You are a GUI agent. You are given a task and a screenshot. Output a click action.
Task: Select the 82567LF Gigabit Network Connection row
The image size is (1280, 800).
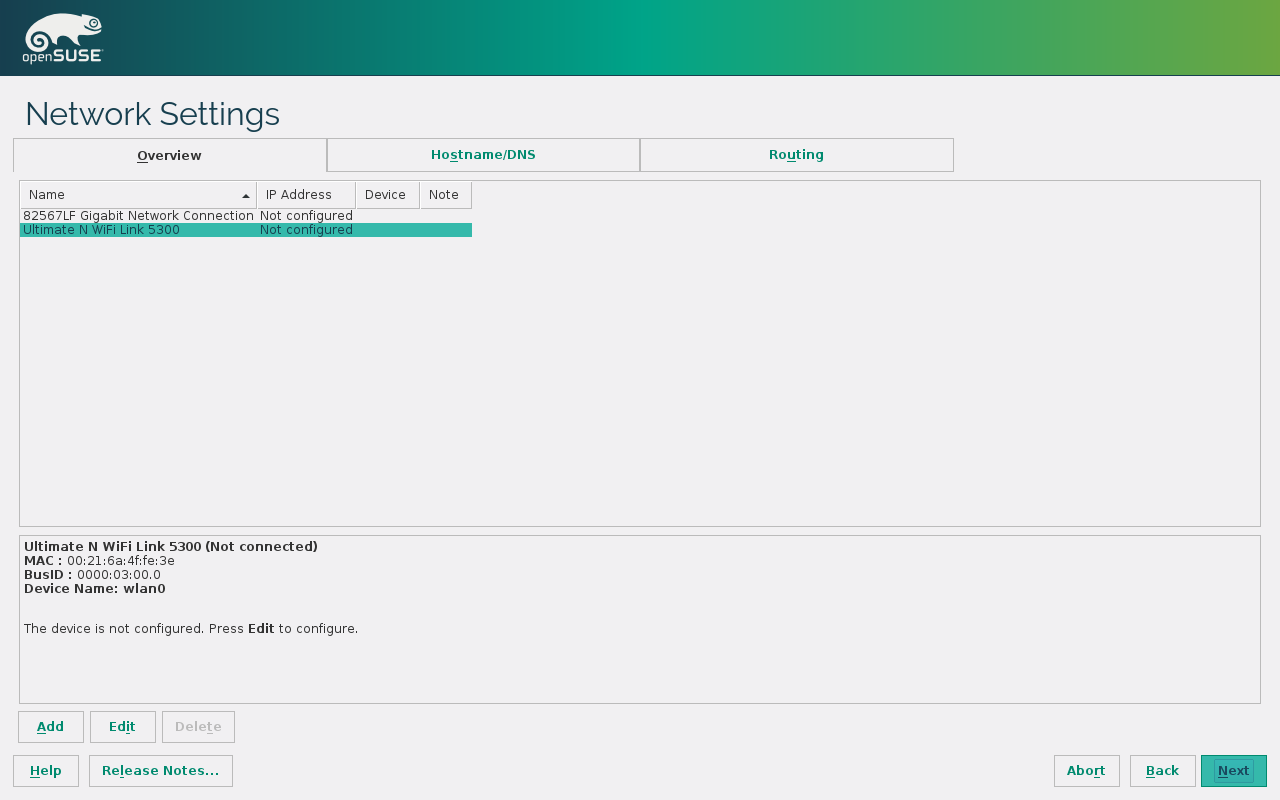138,216
